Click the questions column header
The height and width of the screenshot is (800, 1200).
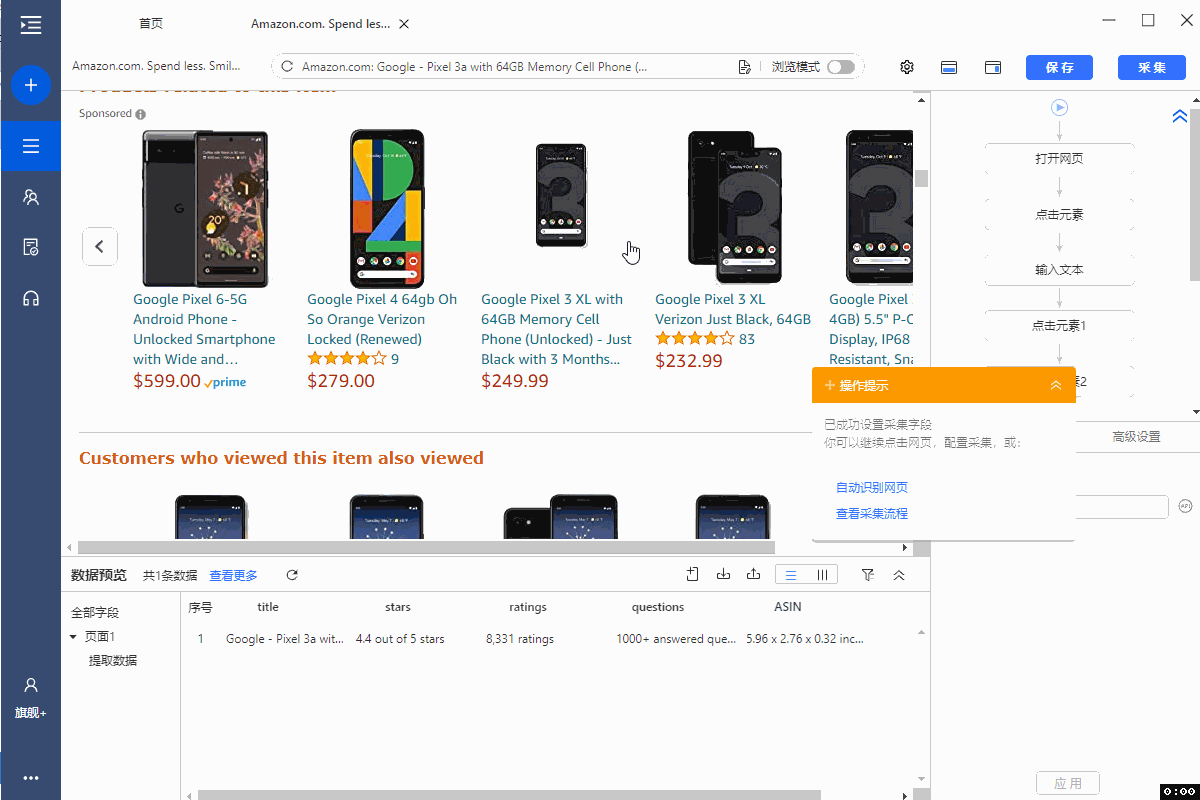(658, 607)
